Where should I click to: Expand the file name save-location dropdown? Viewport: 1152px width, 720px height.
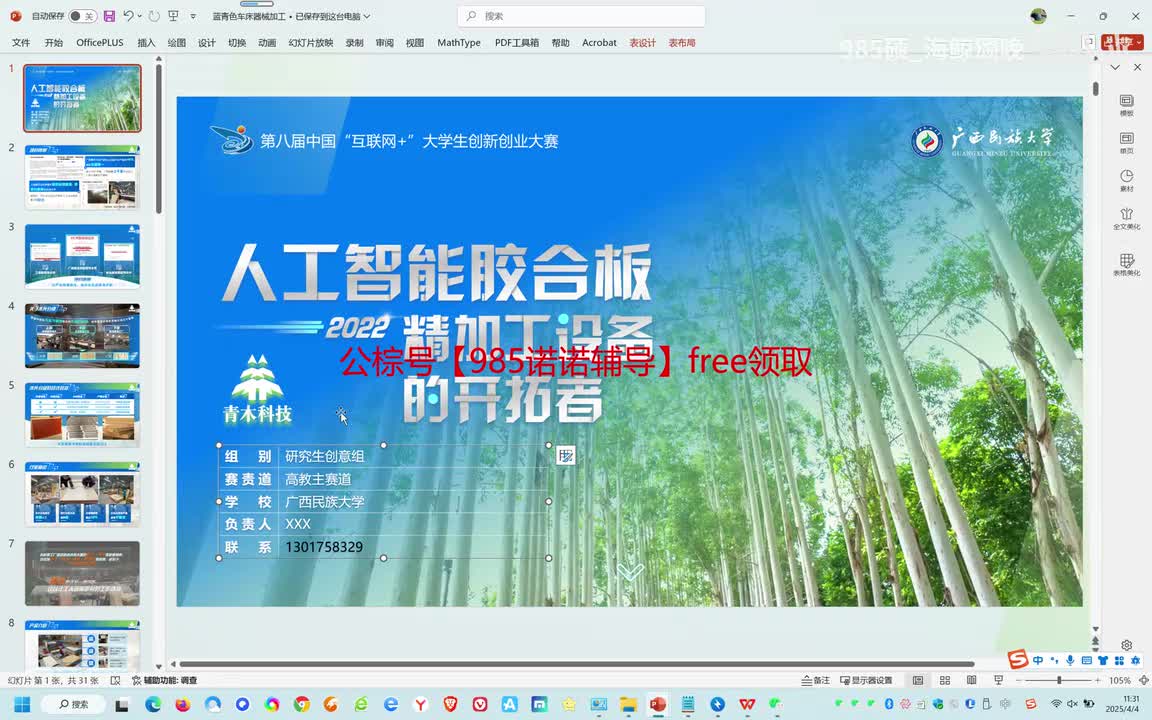367,16
